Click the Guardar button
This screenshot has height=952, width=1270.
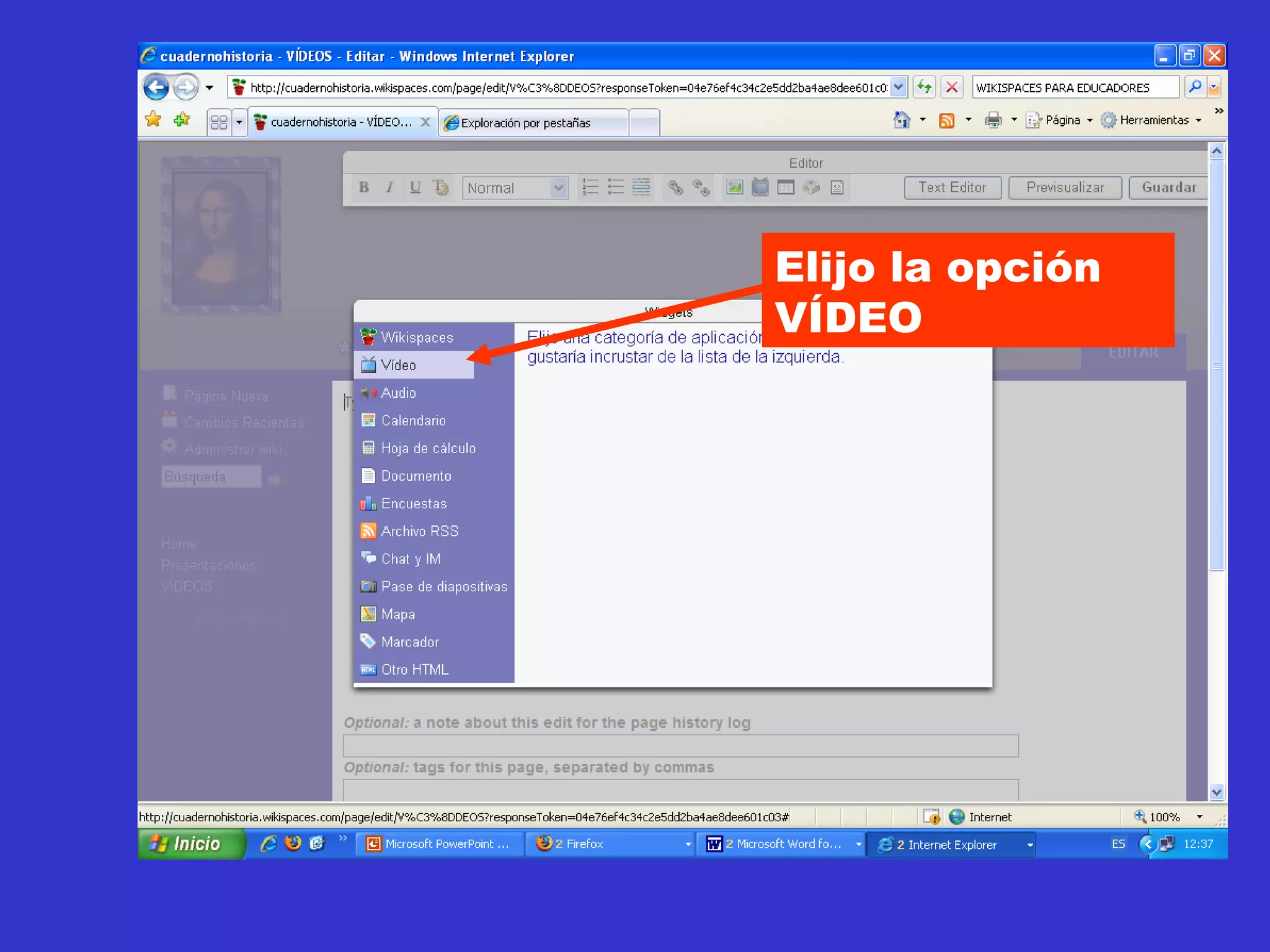click(1168, 187)
